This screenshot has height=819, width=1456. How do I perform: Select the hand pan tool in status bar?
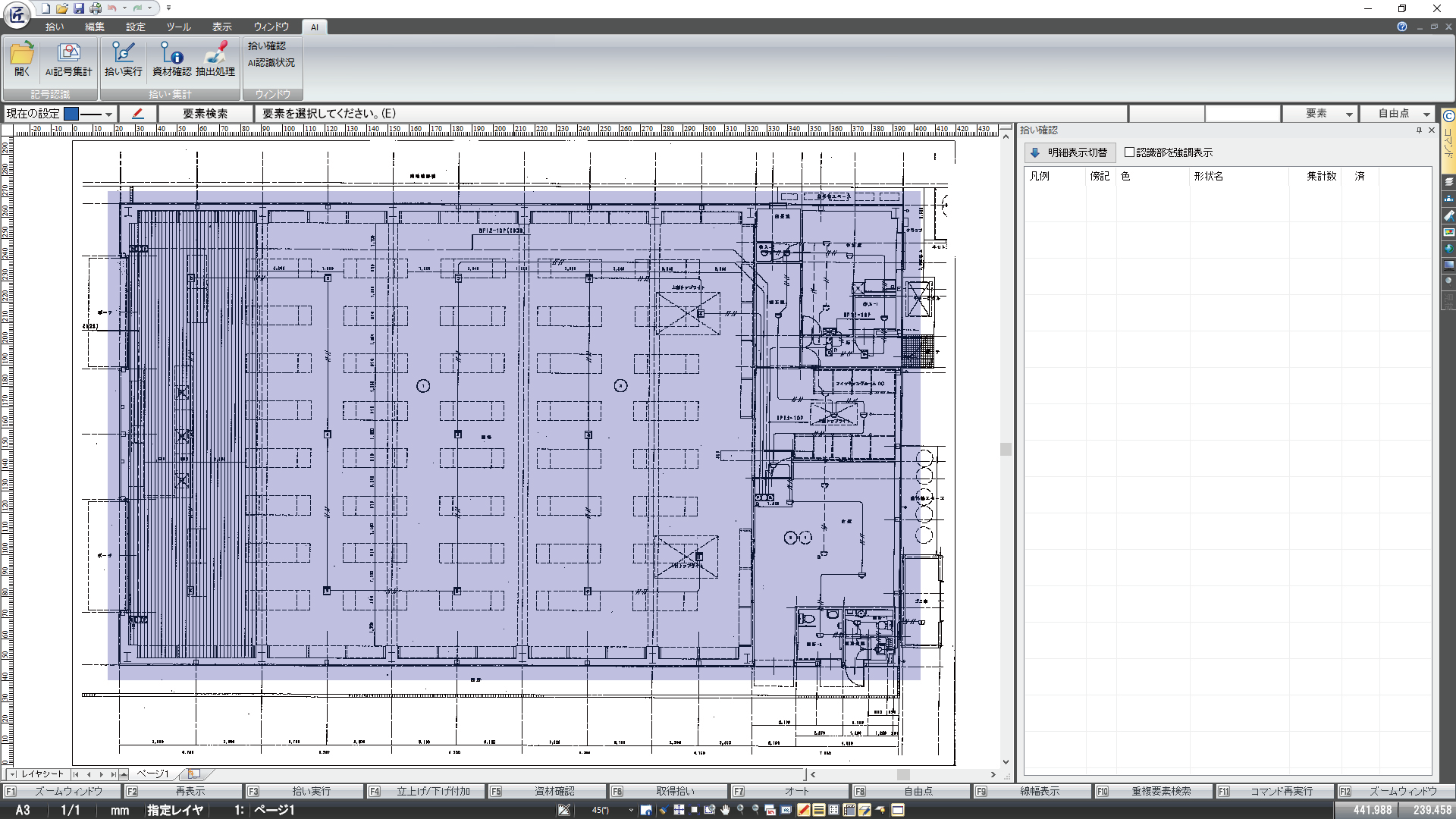[x=725, y=810]
